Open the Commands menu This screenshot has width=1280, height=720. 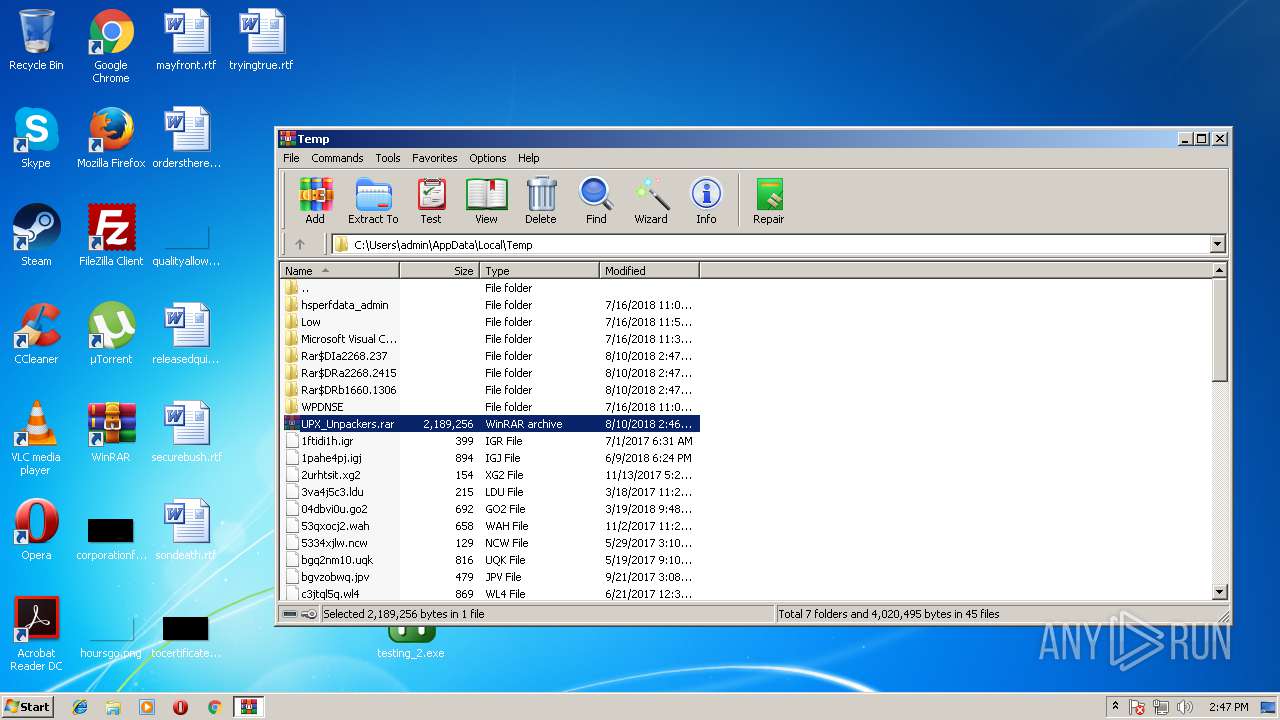tap(337, 158)
